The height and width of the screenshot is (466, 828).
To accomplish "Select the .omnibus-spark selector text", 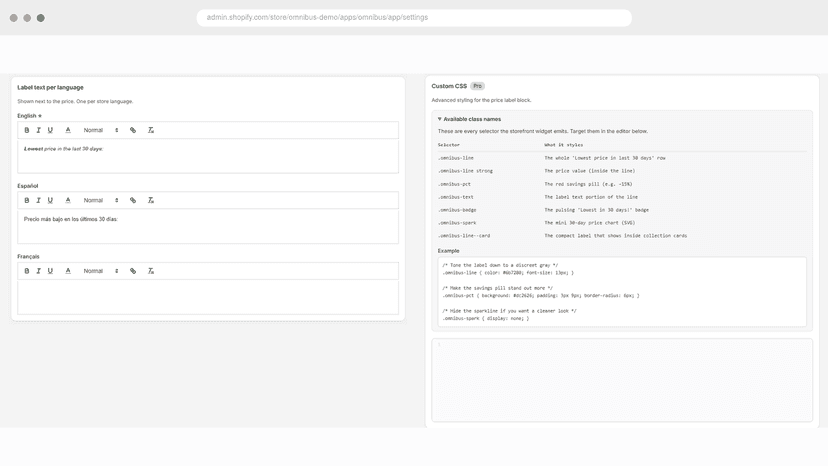I will tap(457, 223).
